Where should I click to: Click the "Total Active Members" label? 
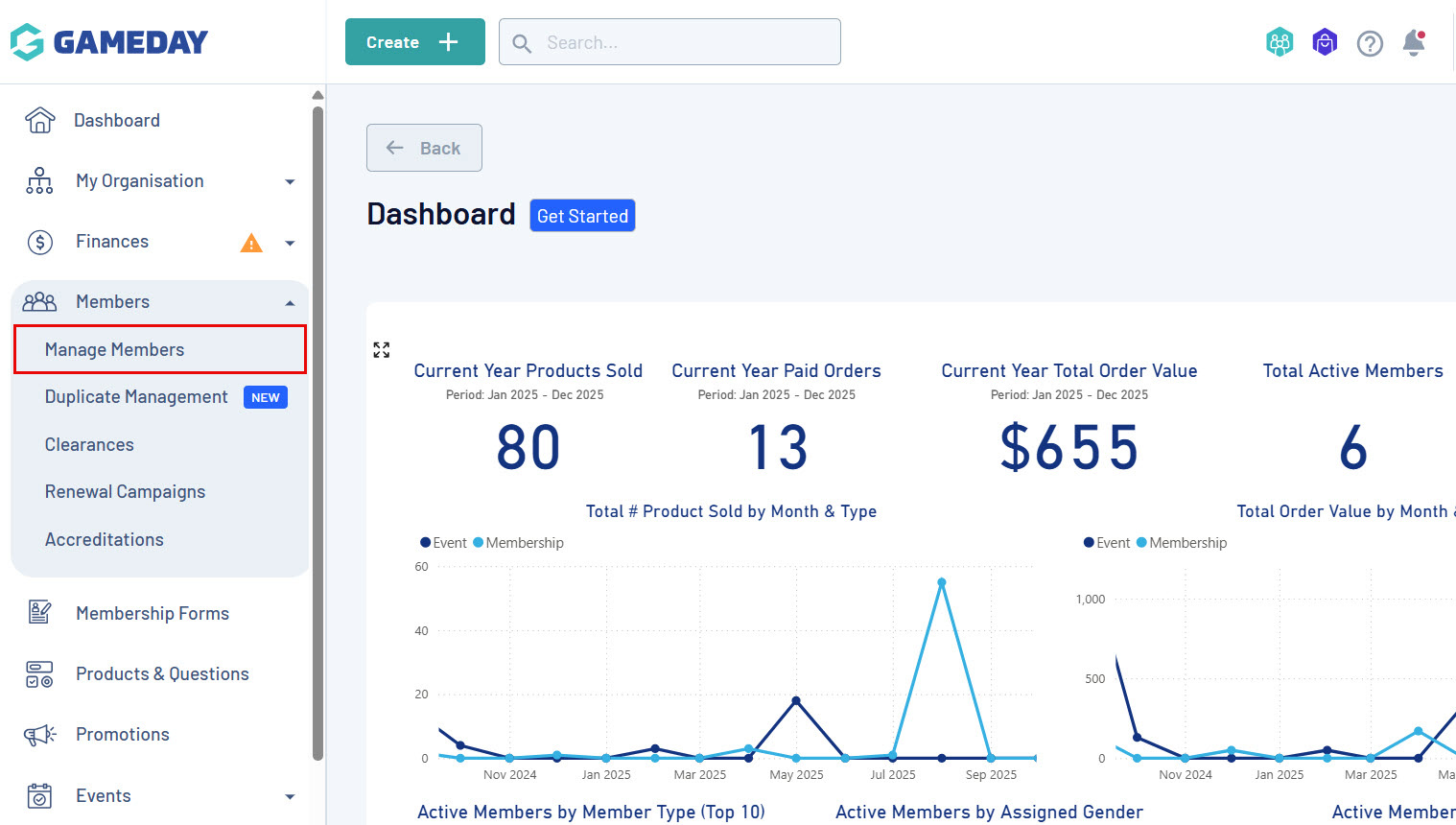point(1352,371)
